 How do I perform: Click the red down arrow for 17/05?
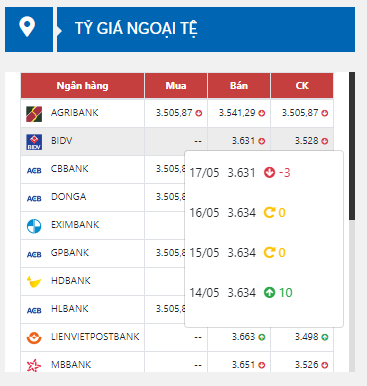click(269, 172)
